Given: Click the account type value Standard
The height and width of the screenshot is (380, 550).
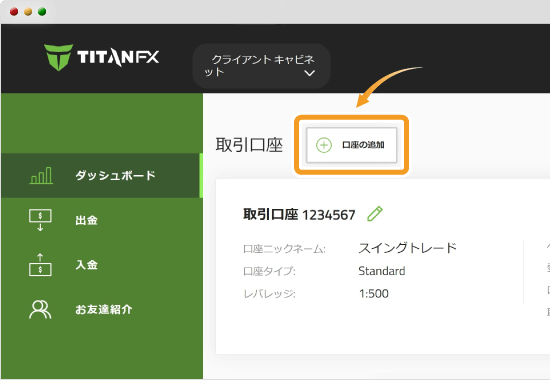Looking at the screenshot, I should 382,271.
